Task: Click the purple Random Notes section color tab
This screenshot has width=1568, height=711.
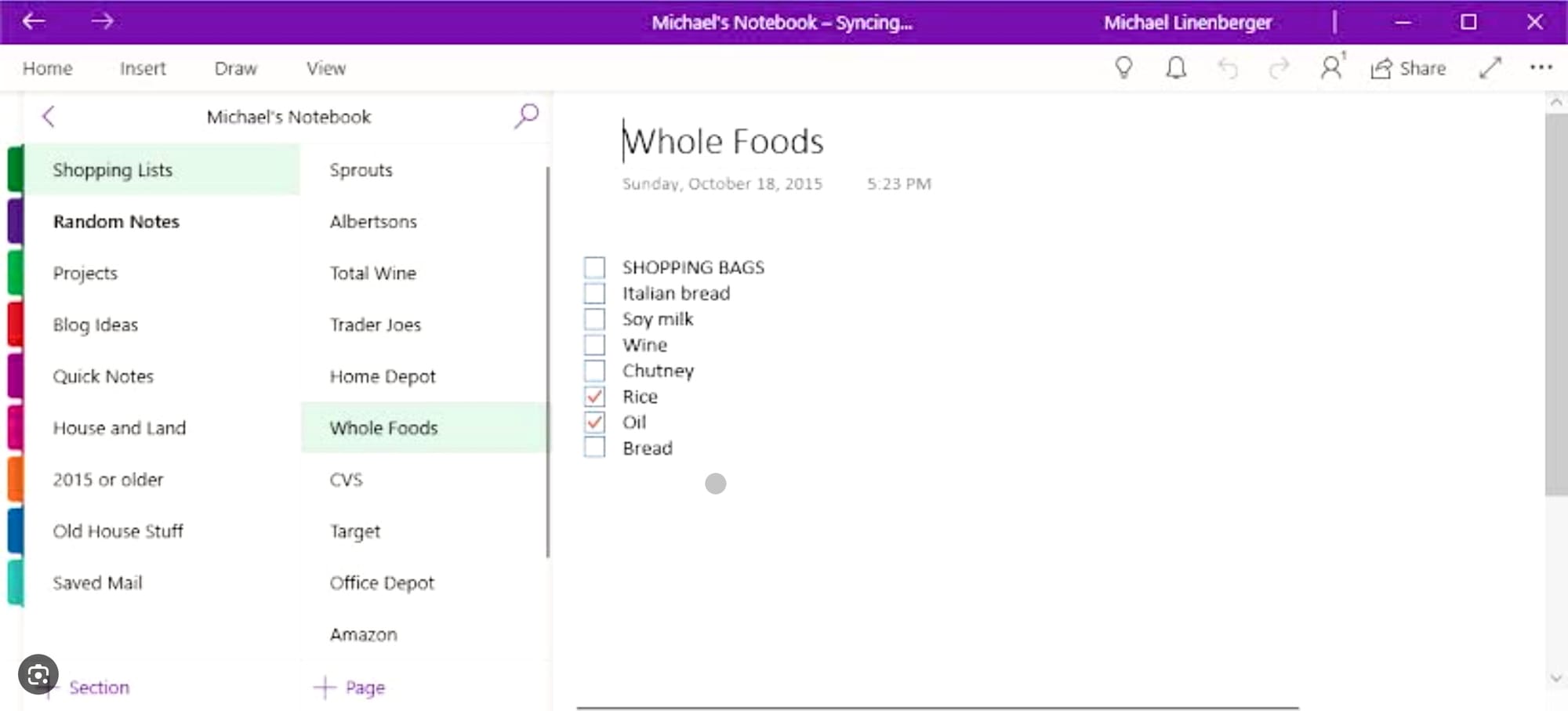Action: point(15,221)
